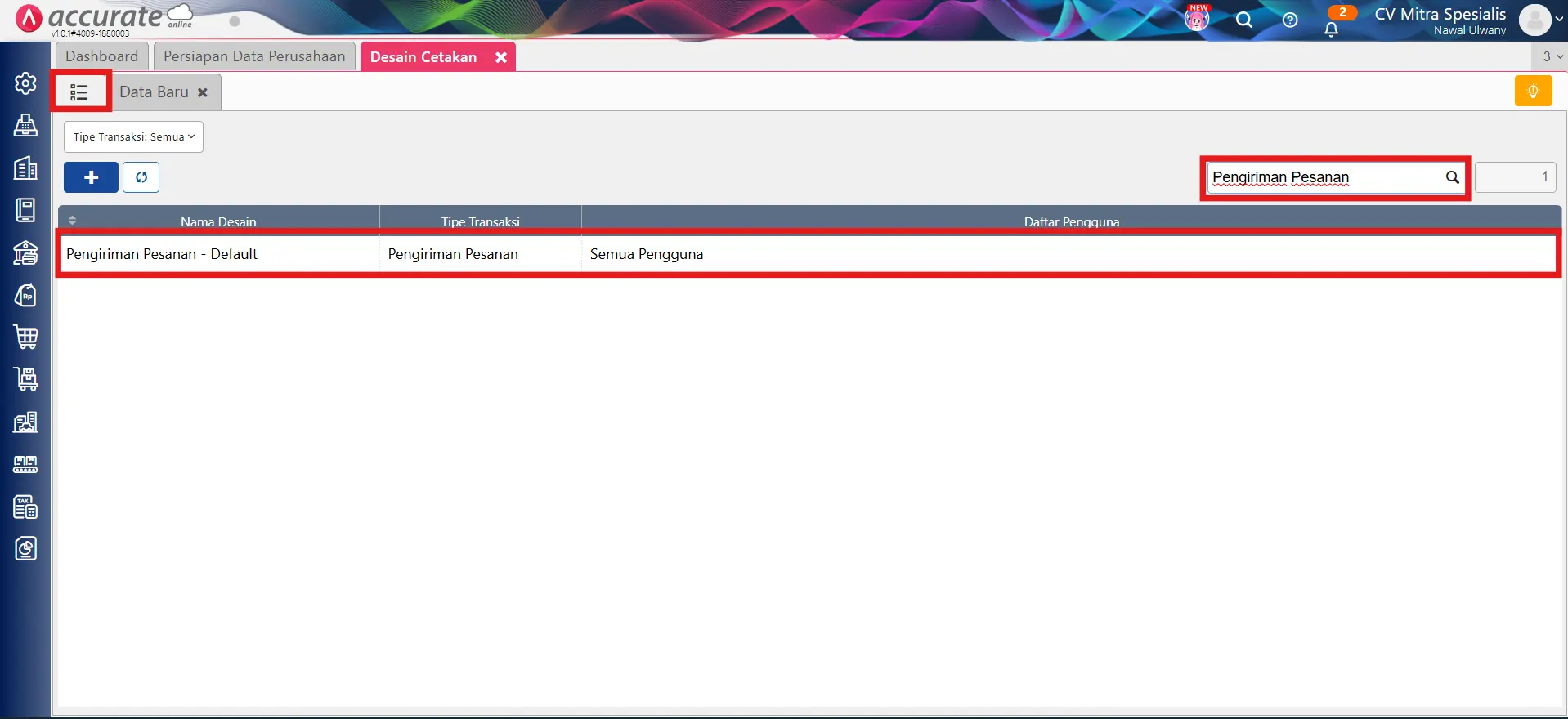Open the cash register module icon
This screenshot has width=1568, height=719.
(25, 126)
